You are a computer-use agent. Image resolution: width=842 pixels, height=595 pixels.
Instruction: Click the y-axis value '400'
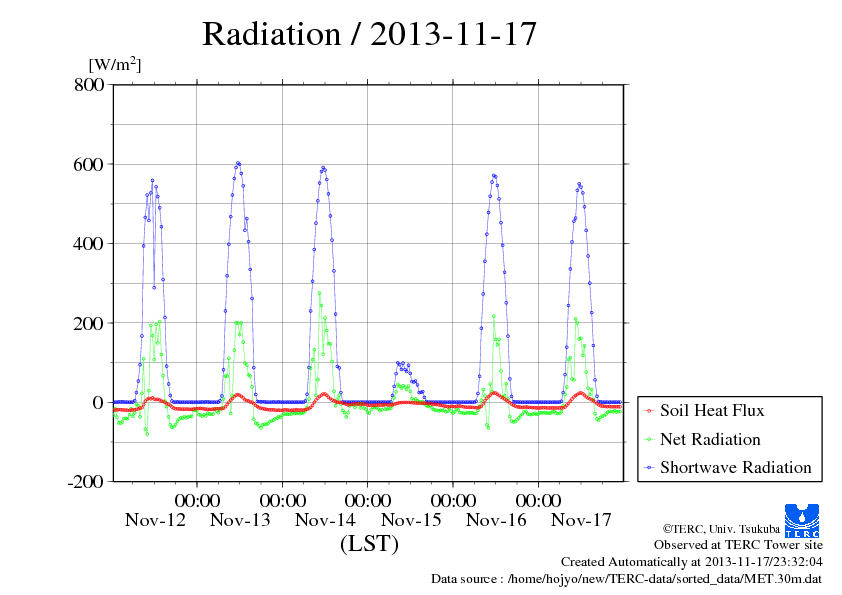pos(88,244)
